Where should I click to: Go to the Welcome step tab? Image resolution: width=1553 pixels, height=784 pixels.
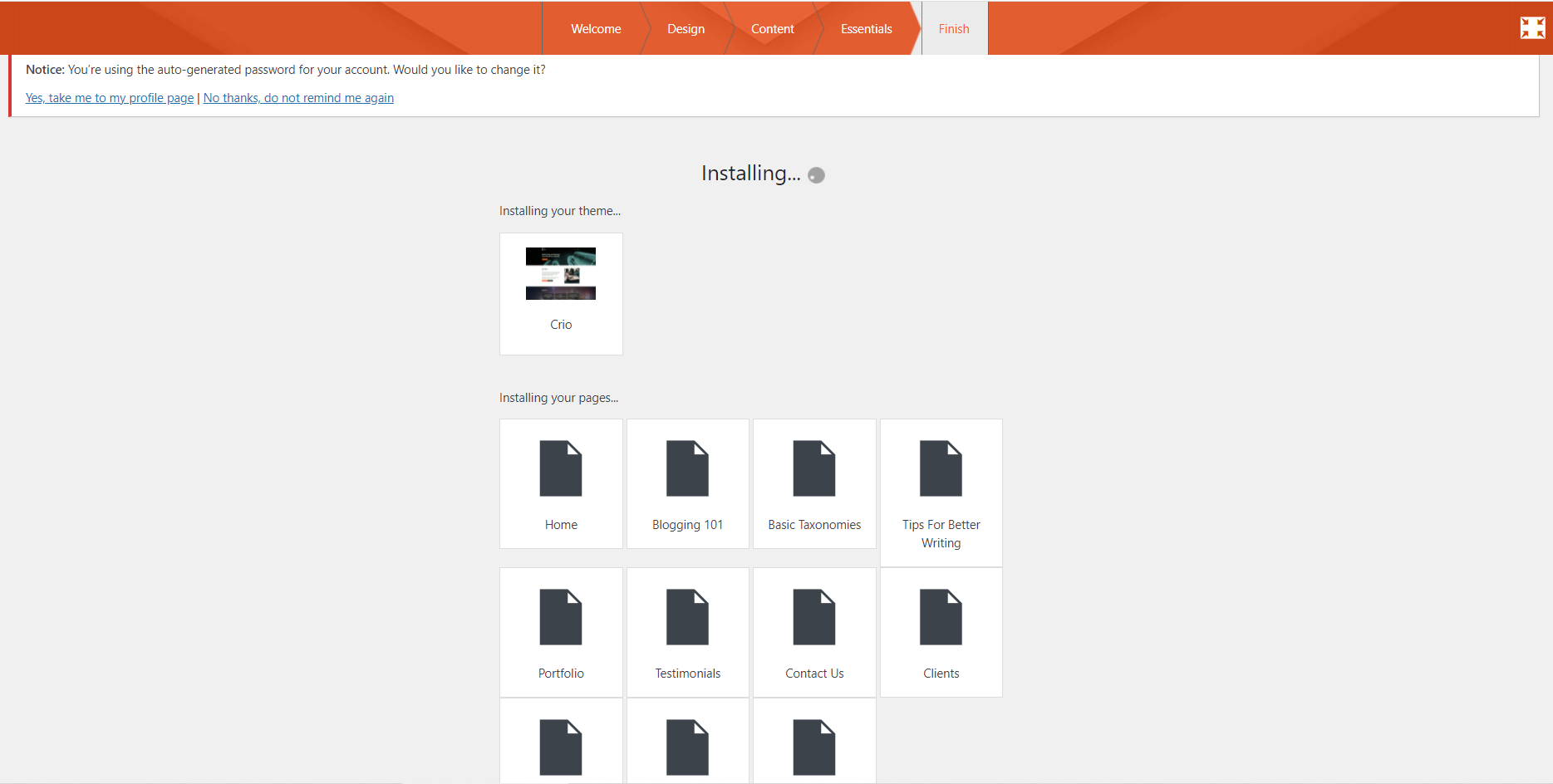(596, 28)
